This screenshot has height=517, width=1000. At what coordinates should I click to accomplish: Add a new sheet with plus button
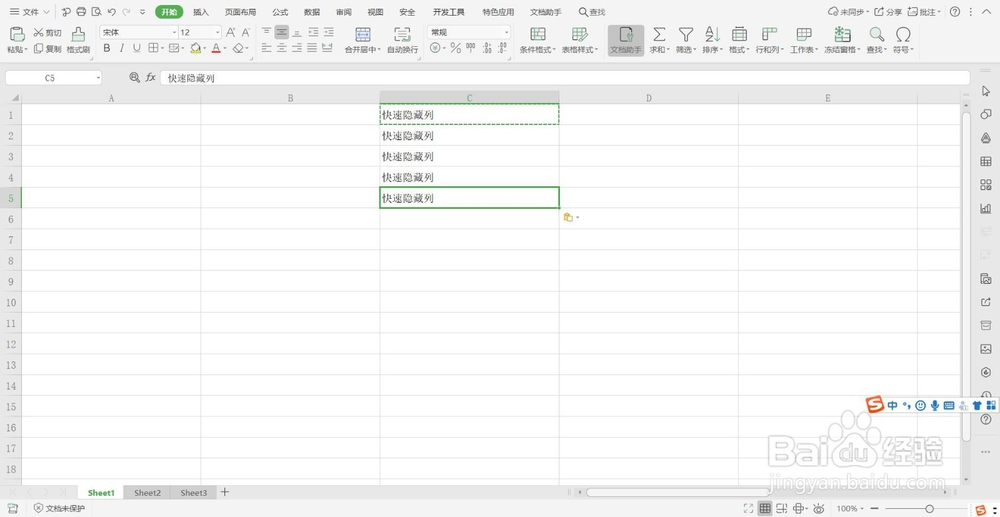tap(224, 492)
